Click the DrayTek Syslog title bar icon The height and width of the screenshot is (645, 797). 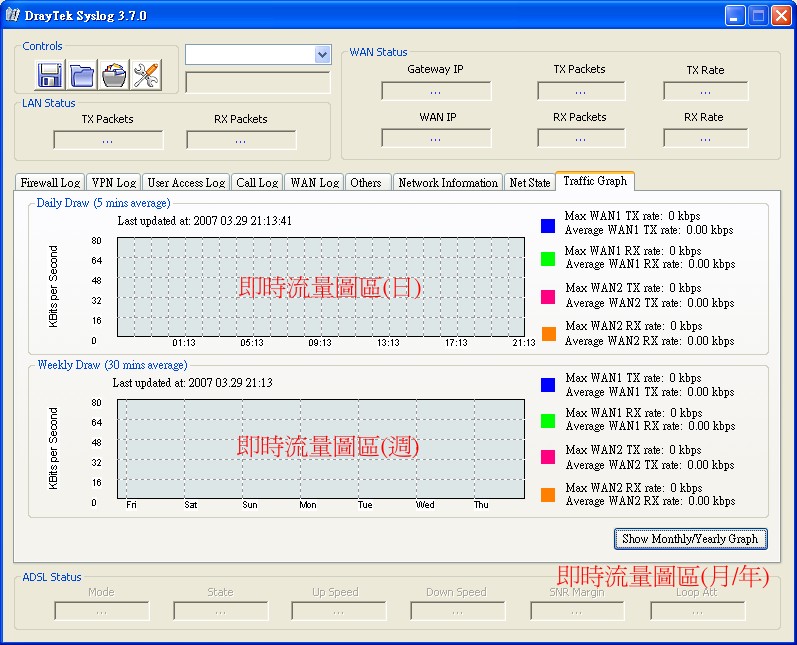coord(13,15)
